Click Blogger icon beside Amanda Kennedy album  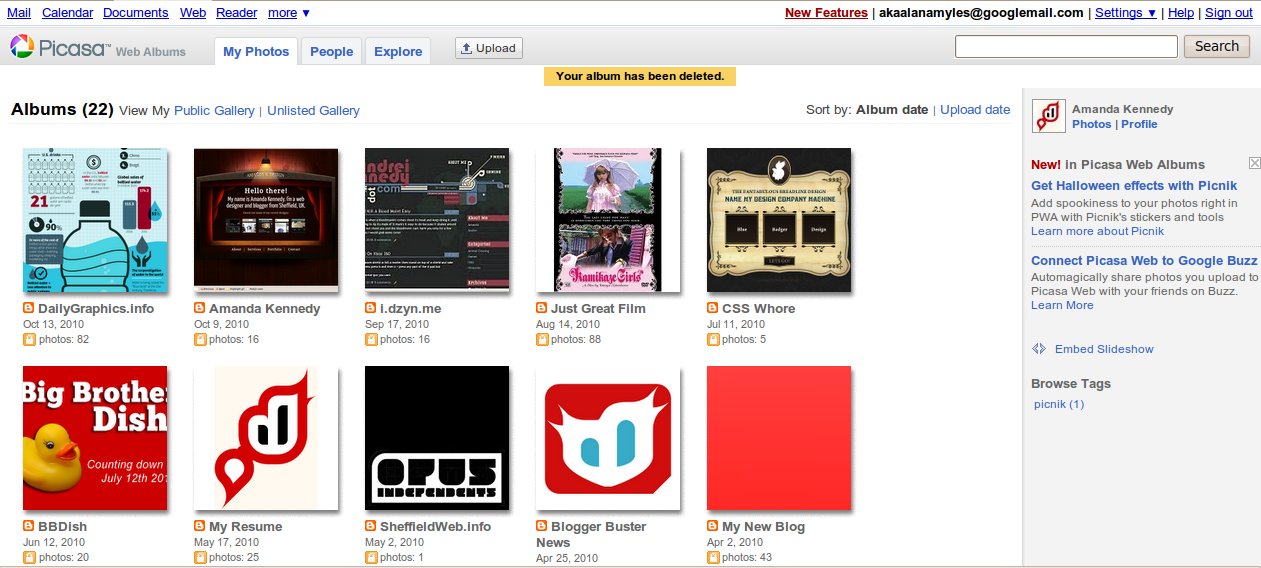(x=200, y=308)
